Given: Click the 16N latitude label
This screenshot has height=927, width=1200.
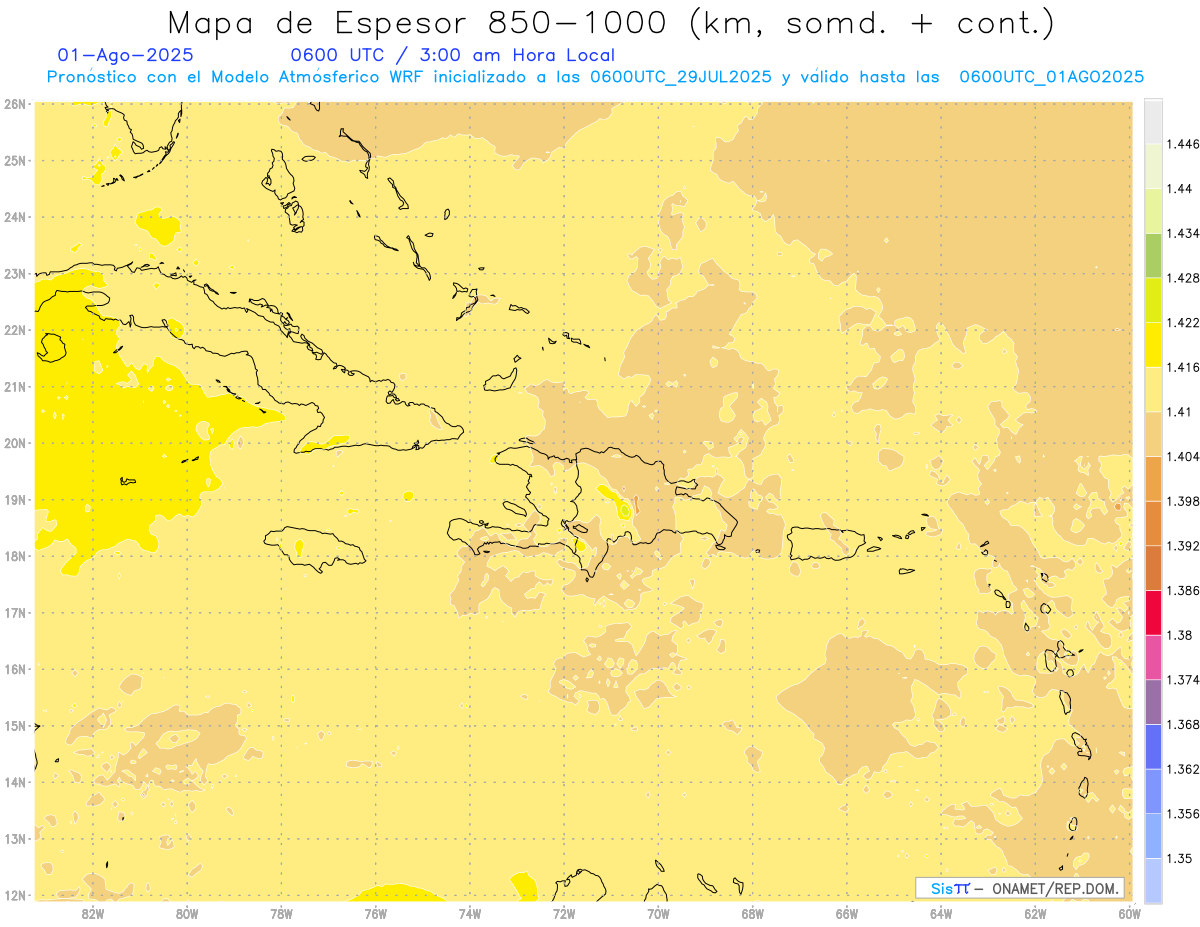Looking at the screenshot, I should coord(14,669).
